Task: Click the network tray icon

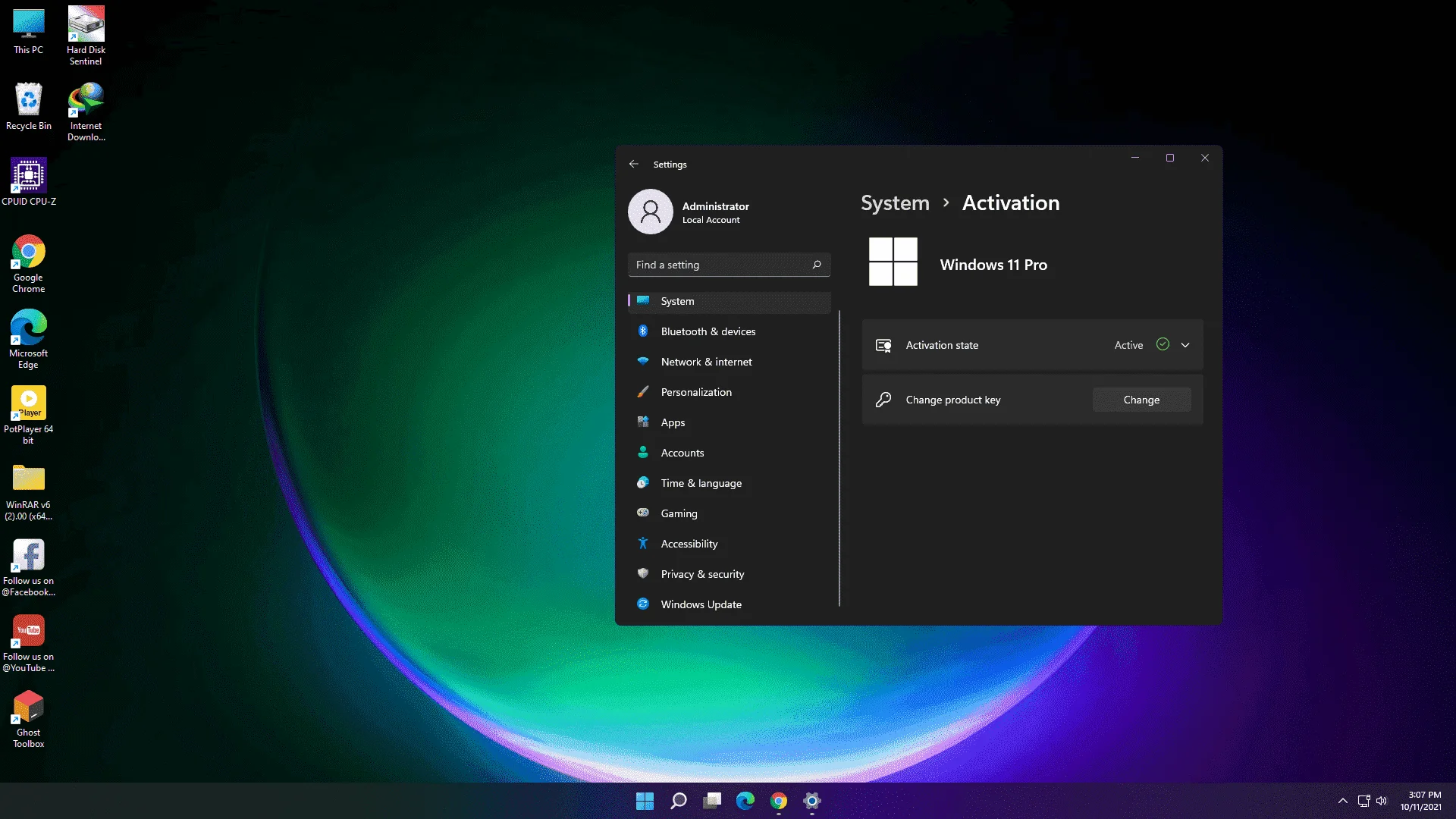Action: [1363, 801]
